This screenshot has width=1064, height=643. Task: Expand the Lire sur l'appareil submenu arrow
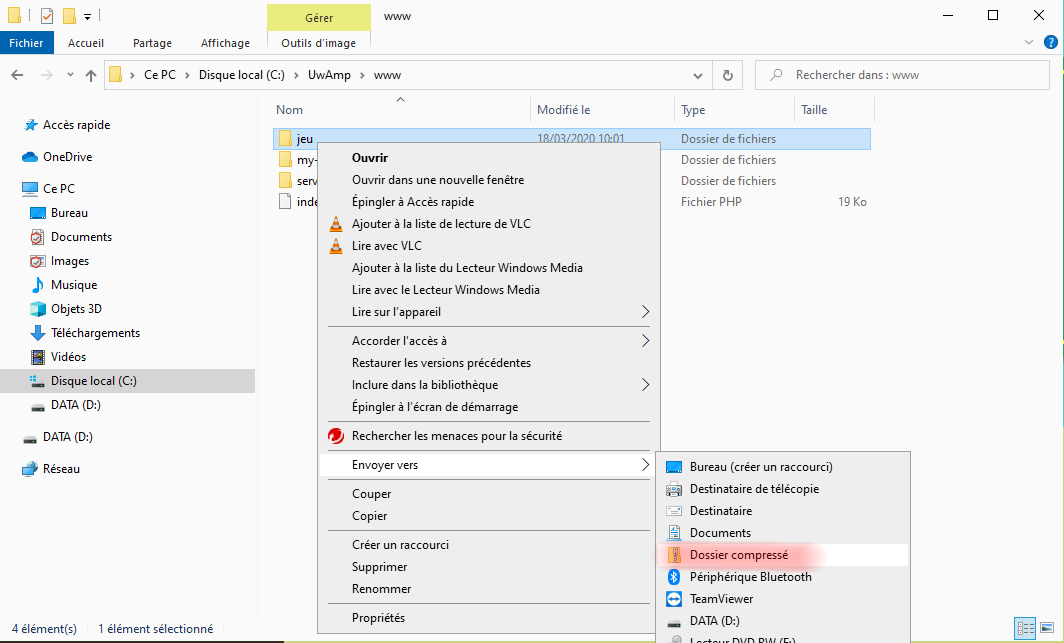[x=645, y=312]
